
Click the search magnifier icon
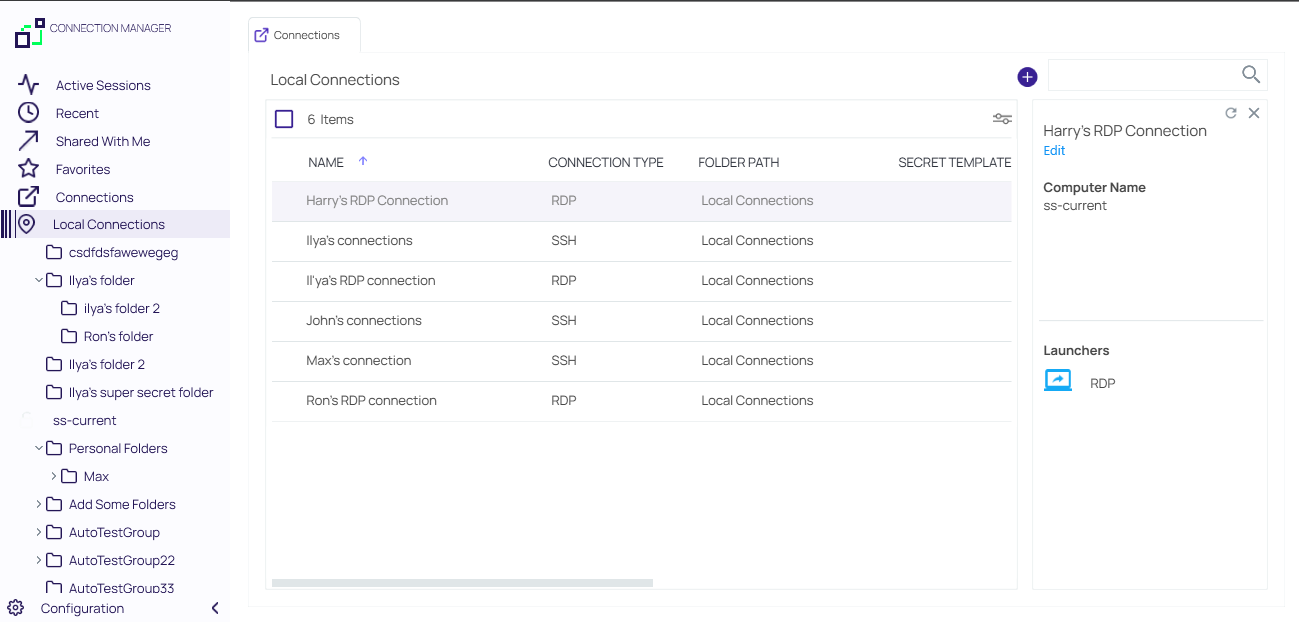coord(1250,74)
